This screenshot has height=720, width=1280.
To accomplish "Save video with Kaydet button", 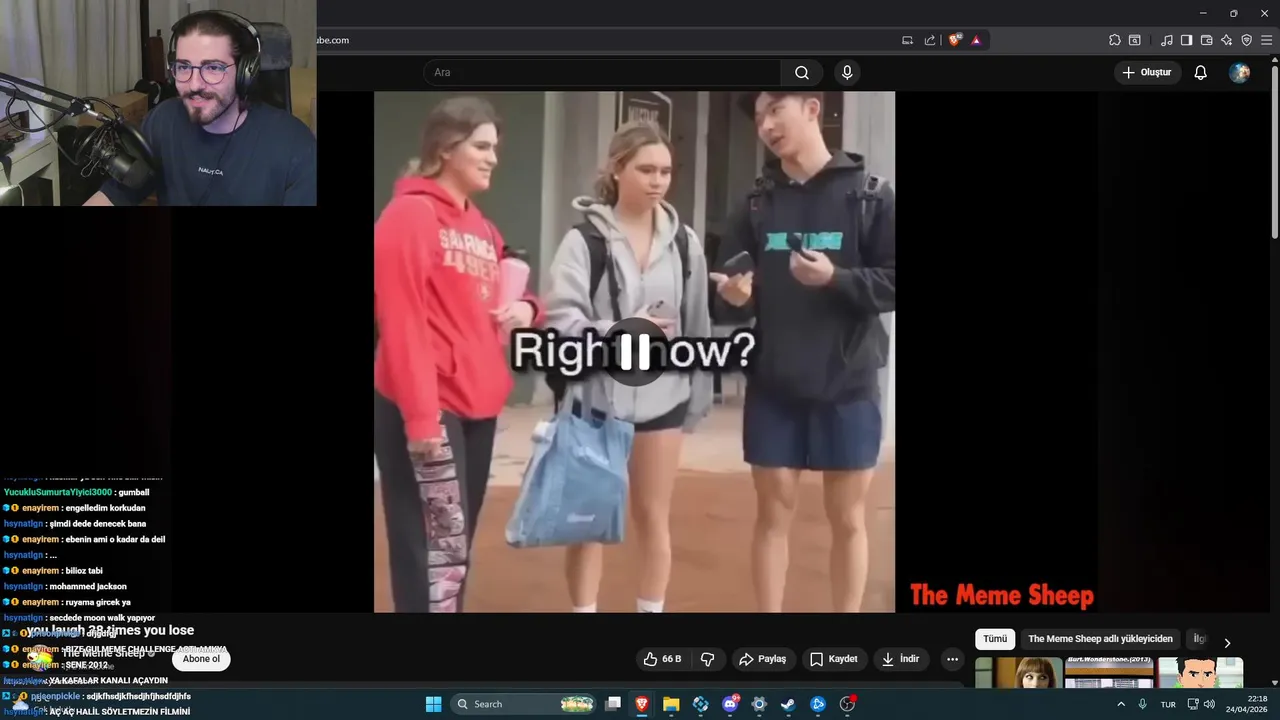I will 834,659.
